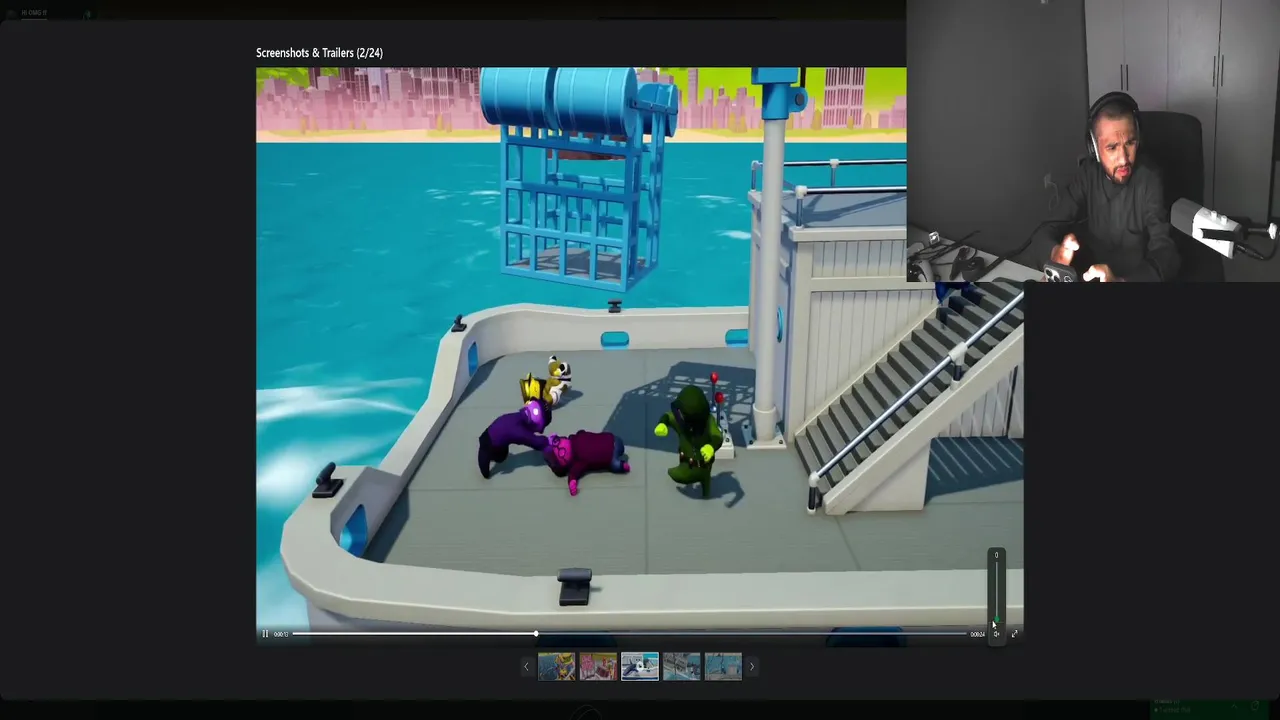Click the "Screenshots & Trailers (2/24)" heading
Screen dimensions: 1280x720
319,53
